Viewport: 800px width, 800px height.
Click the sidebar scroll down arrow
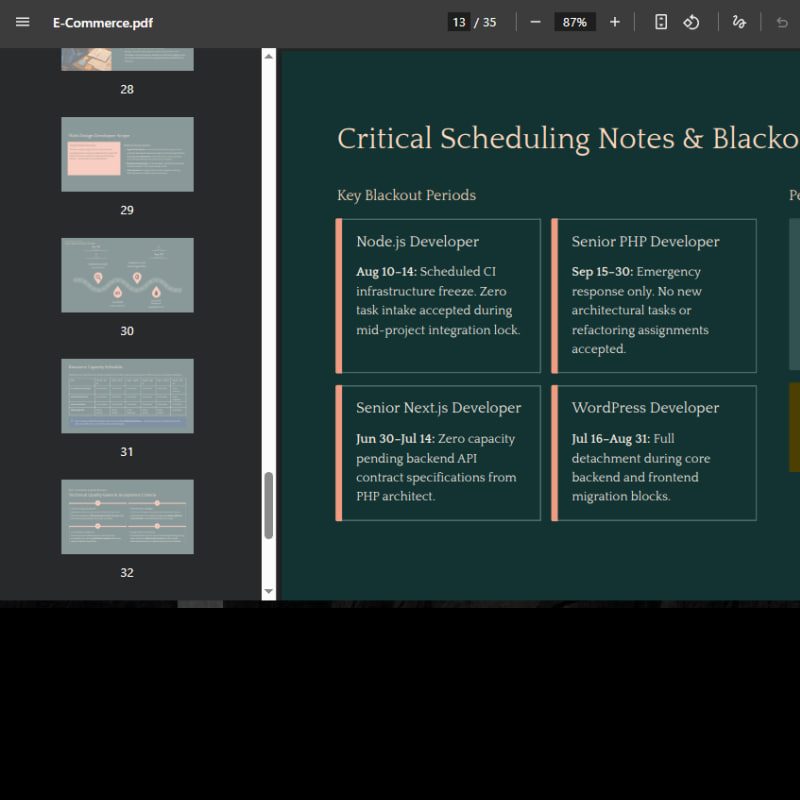click(x=268, y=591)
